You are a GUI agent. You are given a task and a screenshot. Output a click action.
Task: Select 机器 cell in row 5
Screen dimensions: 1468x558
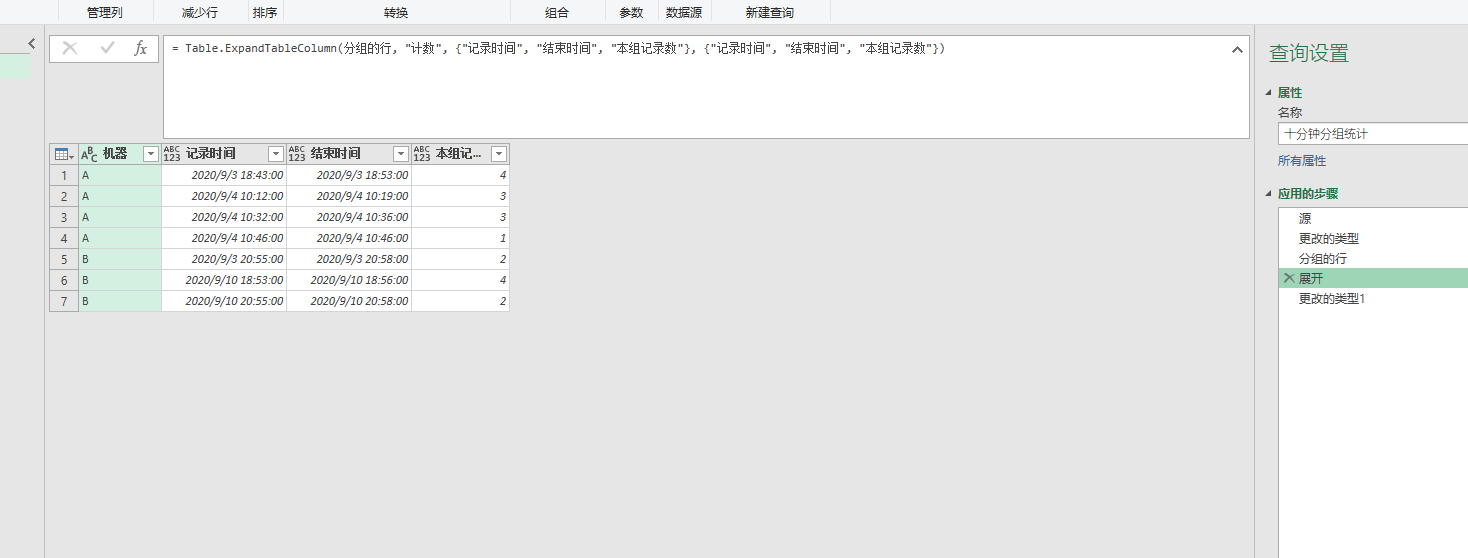coord(121,259)
